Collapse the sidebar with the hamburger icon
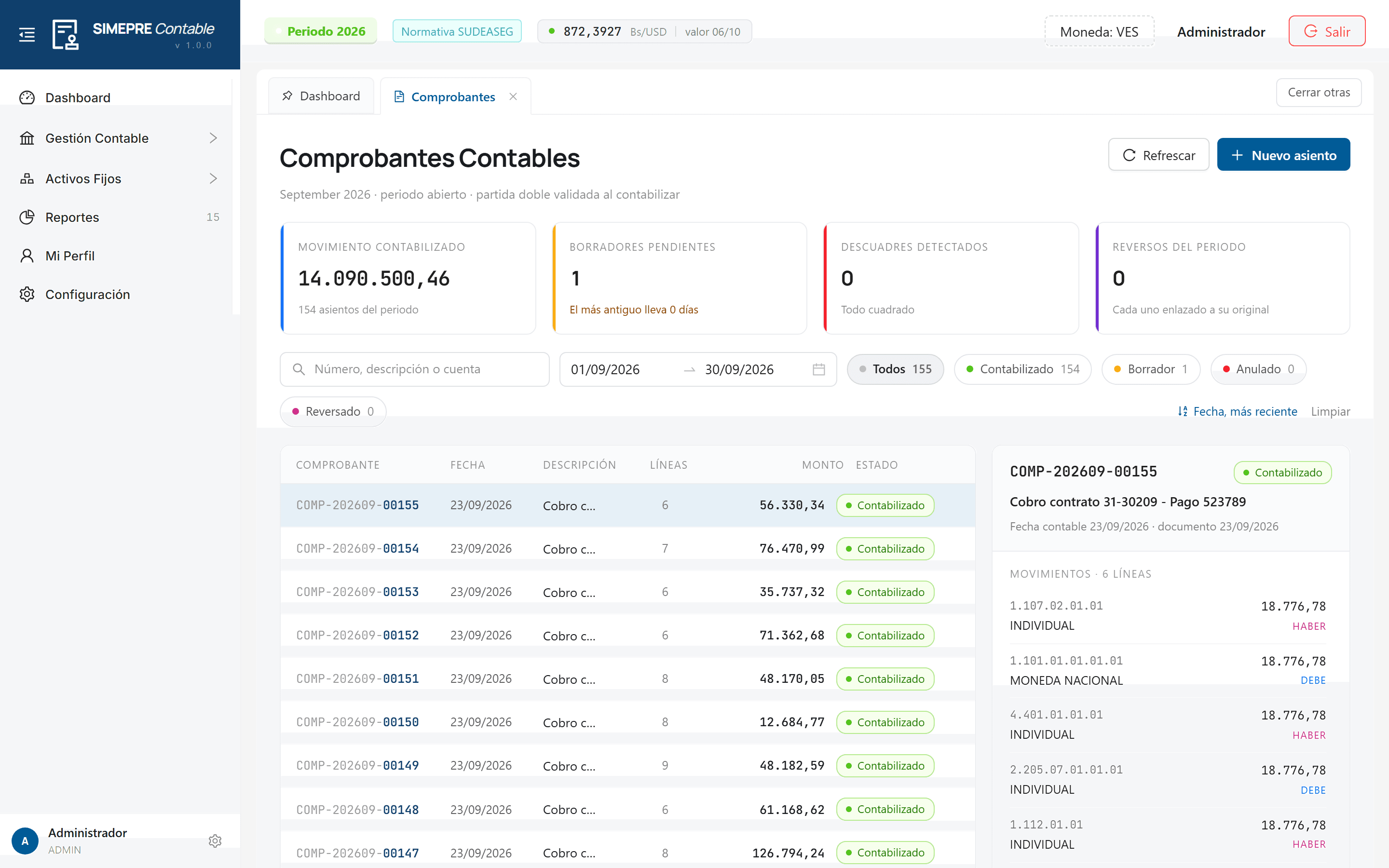1389x868 pixels. click(27, 34)
